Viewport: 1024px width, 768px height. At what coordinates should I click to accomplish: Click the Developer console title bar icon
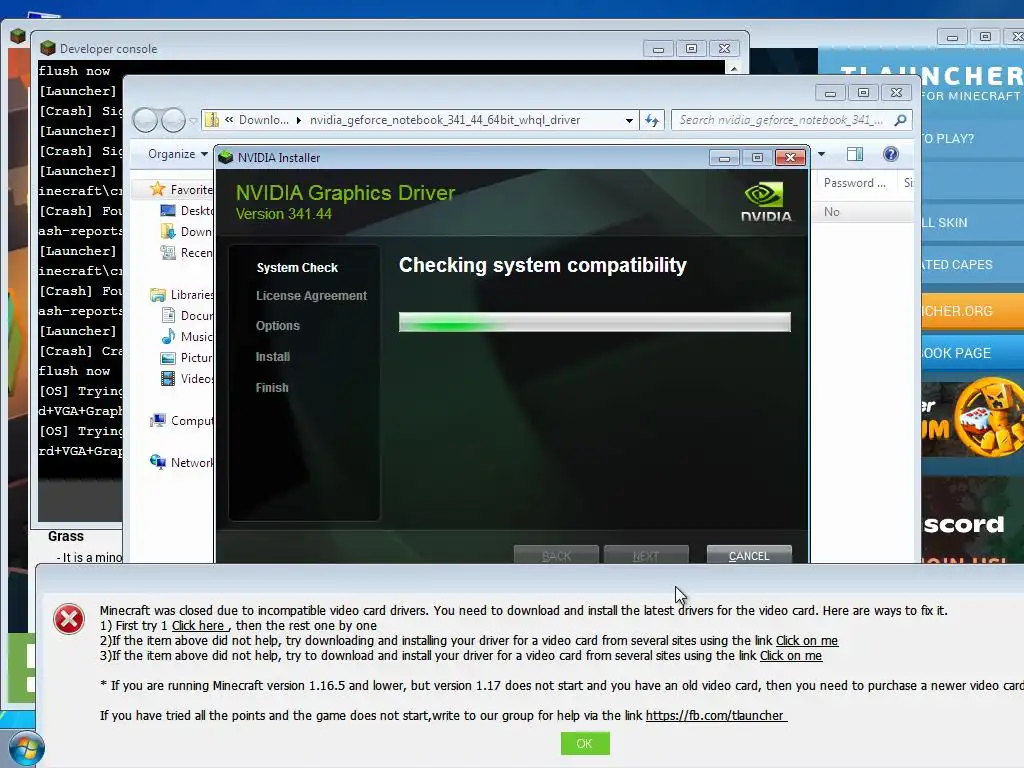(x=48, y=48)
